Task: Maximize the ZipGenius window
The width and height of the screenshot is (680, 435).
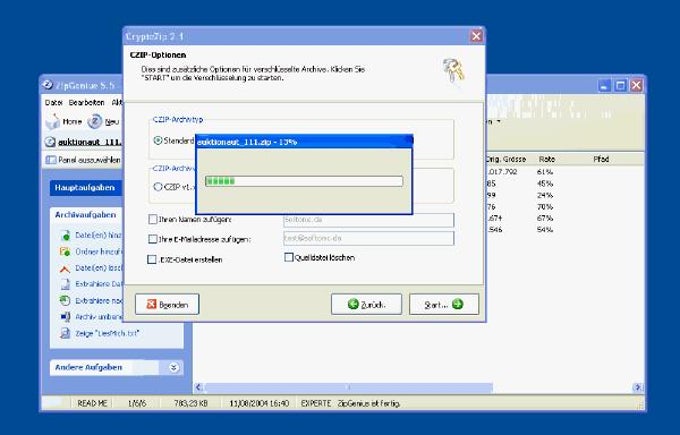Action: 620,85
